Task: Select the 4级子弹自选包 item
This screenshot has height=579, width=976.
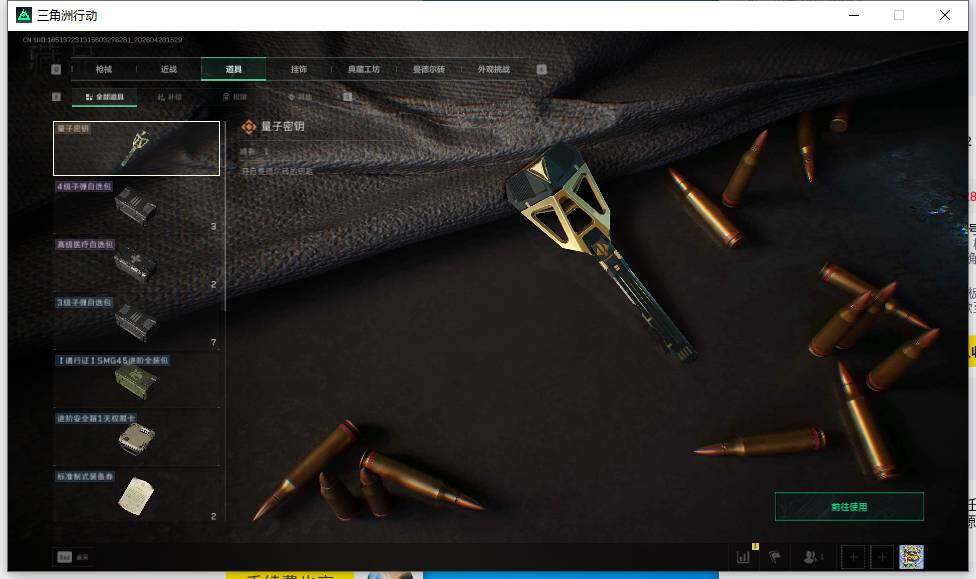Action: point(136,206)
